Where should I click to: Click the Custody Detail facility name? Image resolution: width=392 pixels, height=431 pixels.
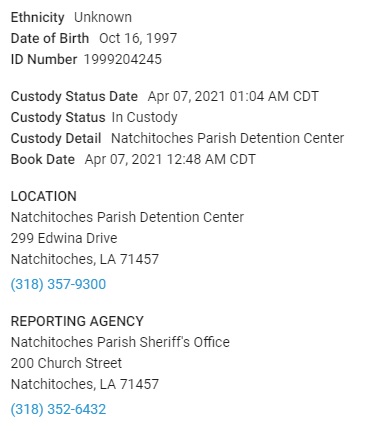tap(227, 138)
